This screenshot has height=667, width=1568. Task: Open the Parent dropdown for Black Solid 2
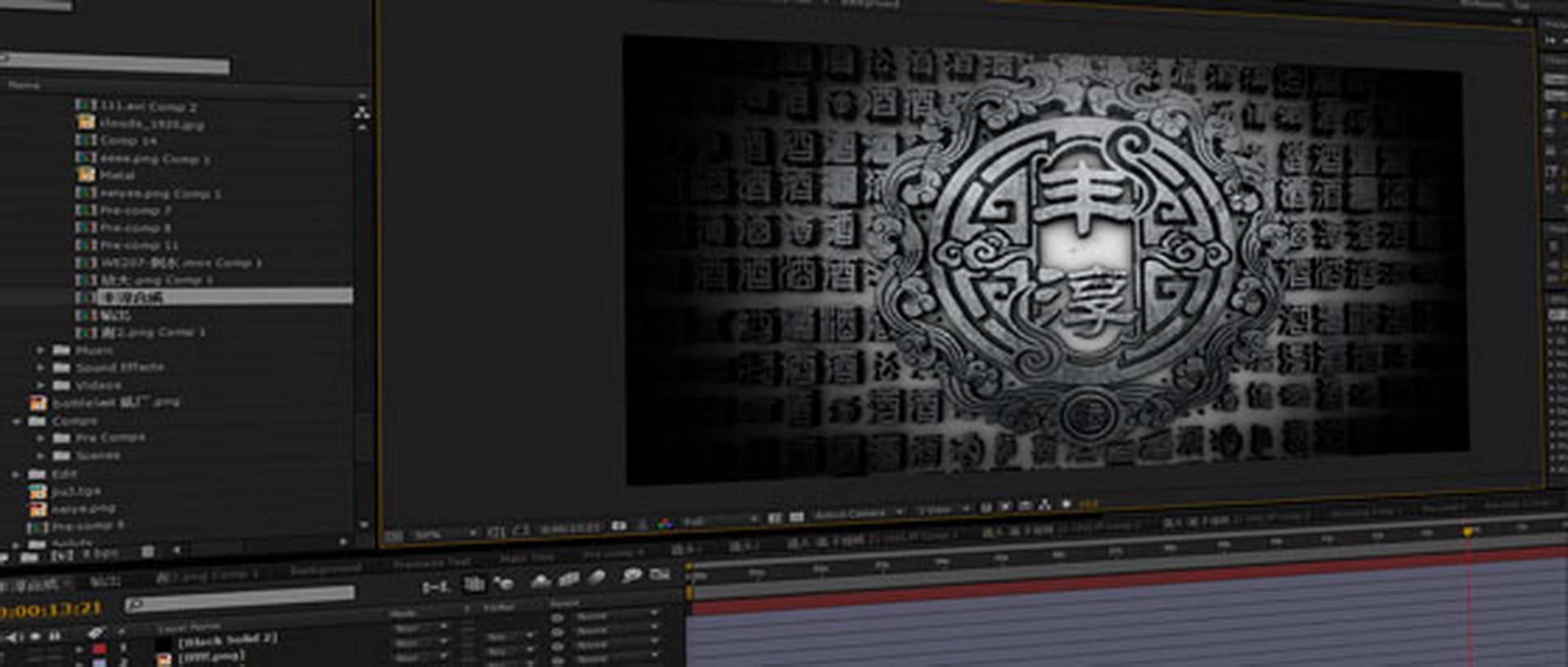pos(614,616)
